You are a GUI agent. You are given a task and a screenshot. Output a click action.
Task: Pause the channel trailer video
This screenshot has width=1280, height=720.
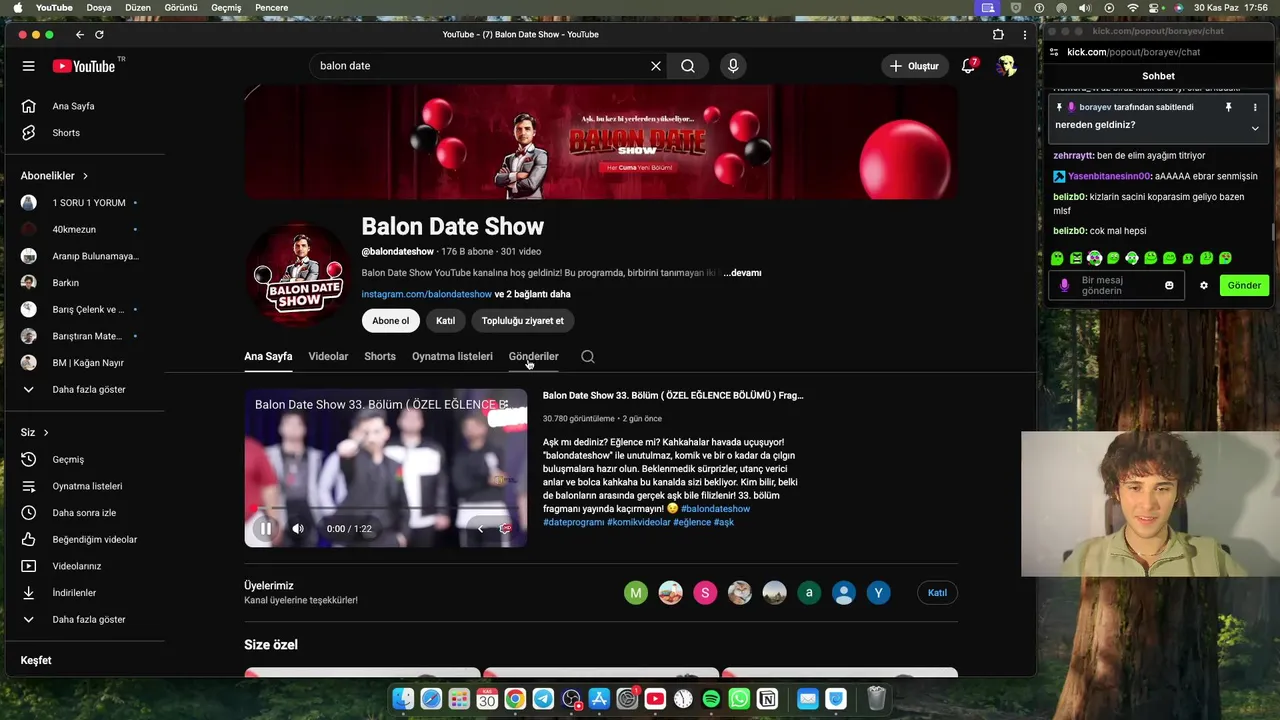click(x=265, y=529)
